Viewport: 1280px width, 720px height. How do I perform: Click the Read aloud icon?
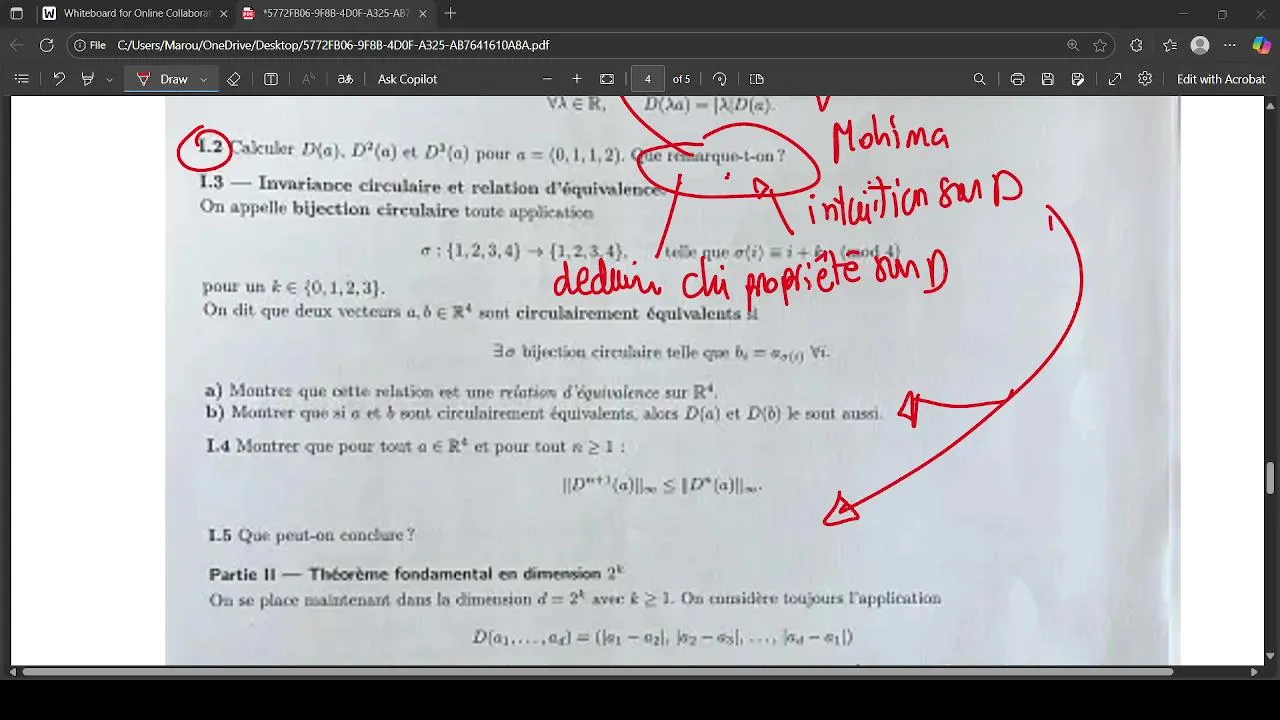coord(308,79)
